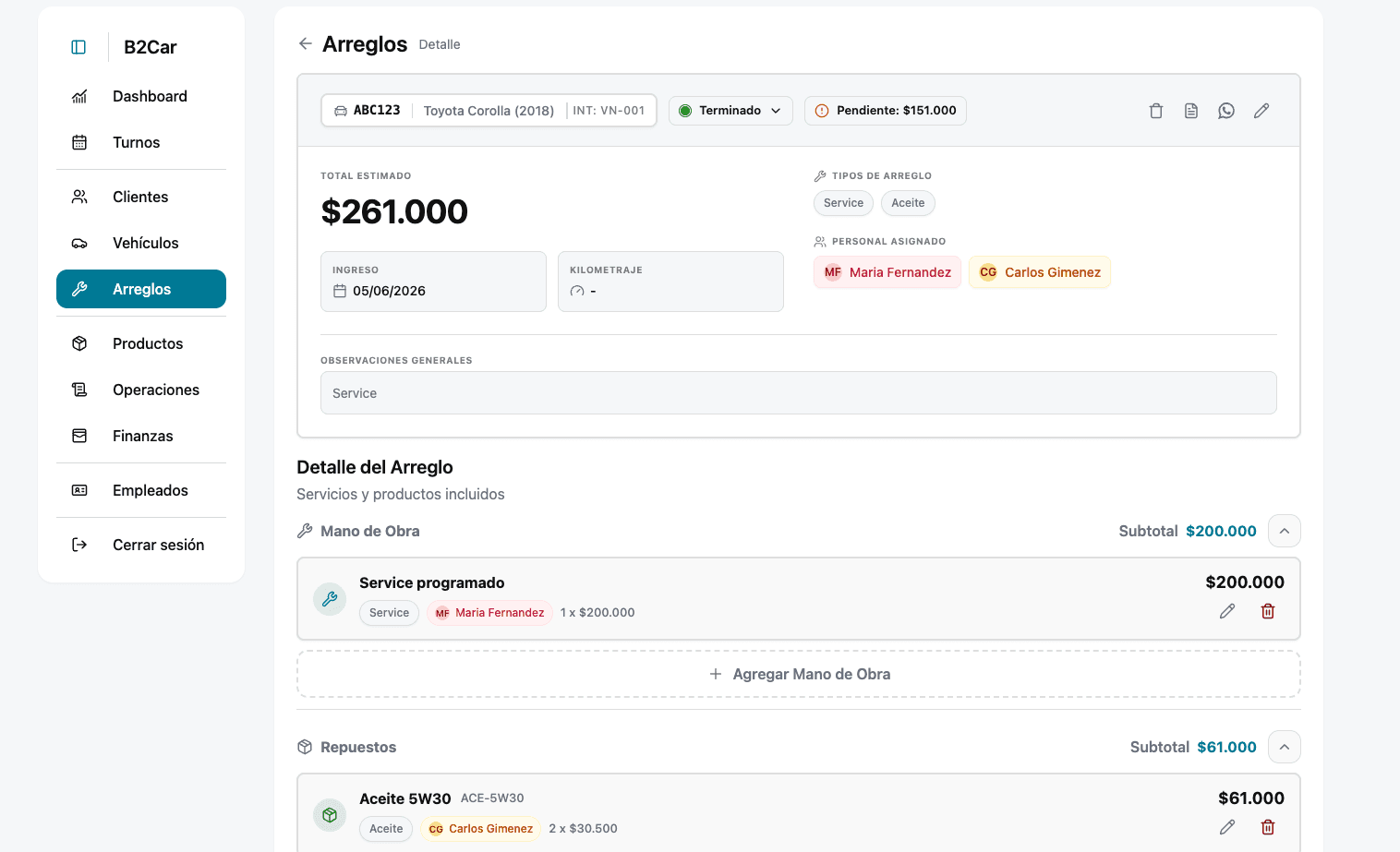Click Agregar Mano de Obra
This screenshot has height=852, width=1400.
[799, 674]
